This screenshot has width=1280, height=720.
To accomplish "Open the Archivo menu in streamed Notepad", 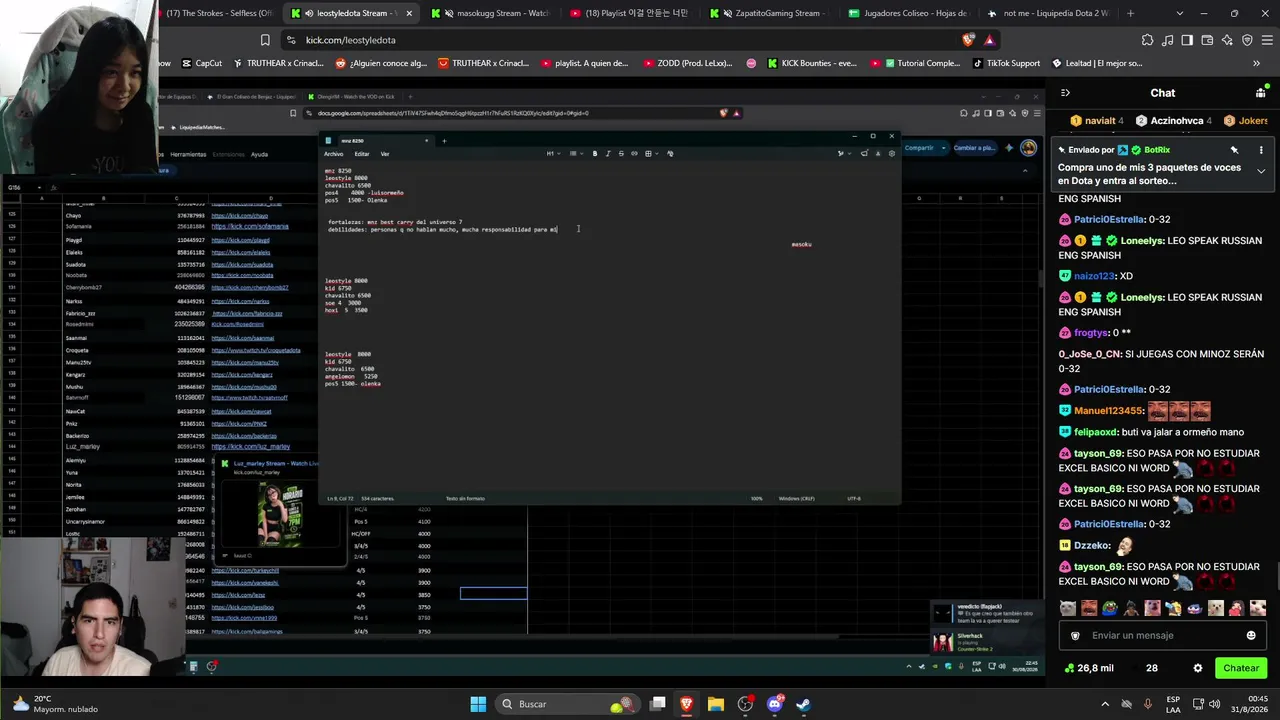I will point(333,154).
